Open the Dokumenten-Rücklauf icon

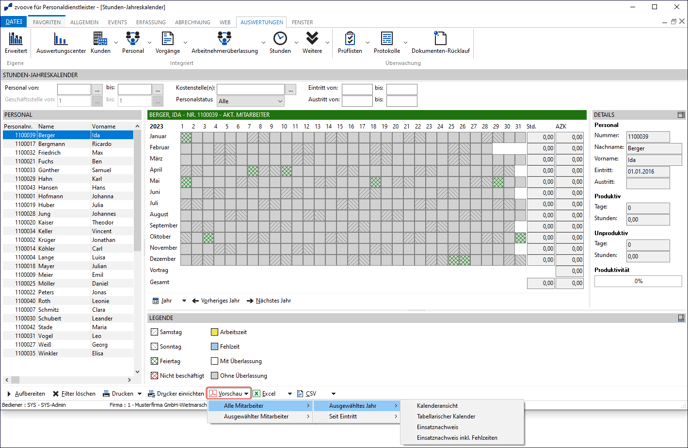(x=440, y=43)
